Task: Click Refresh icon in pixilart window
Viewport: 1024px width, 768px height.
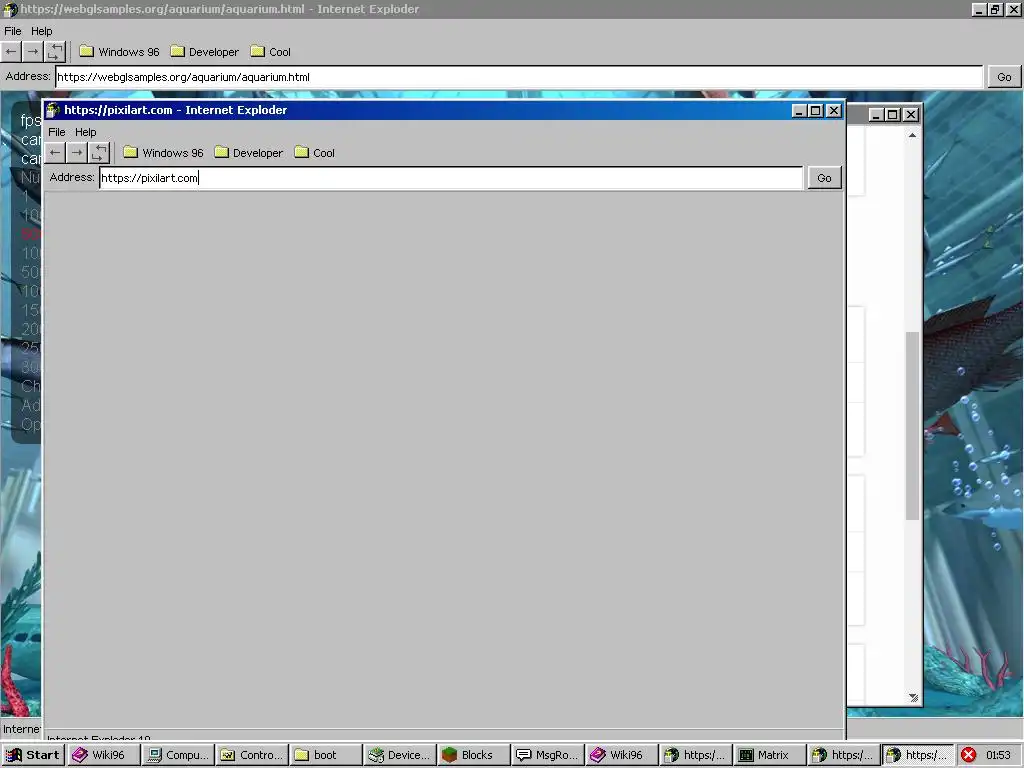Action: point(99,153)
